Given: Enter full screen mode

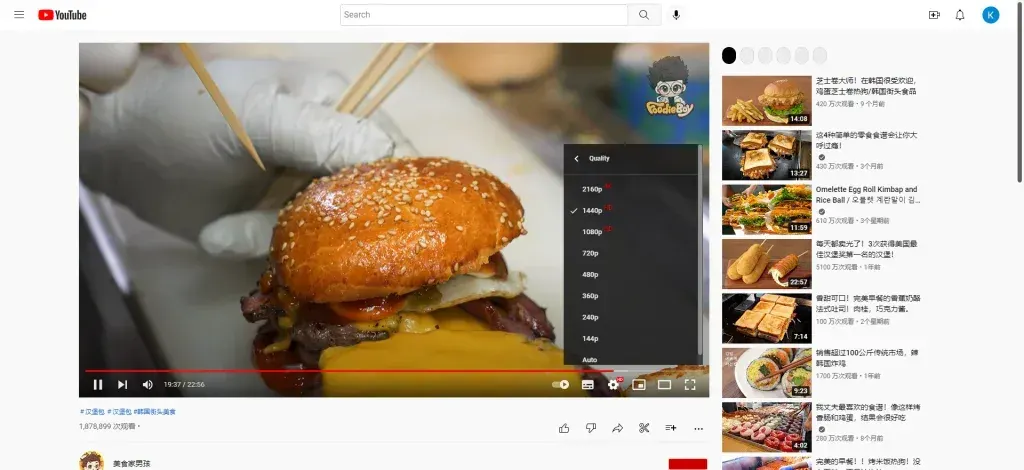Looking at the screenshot, I should (690, 384).
